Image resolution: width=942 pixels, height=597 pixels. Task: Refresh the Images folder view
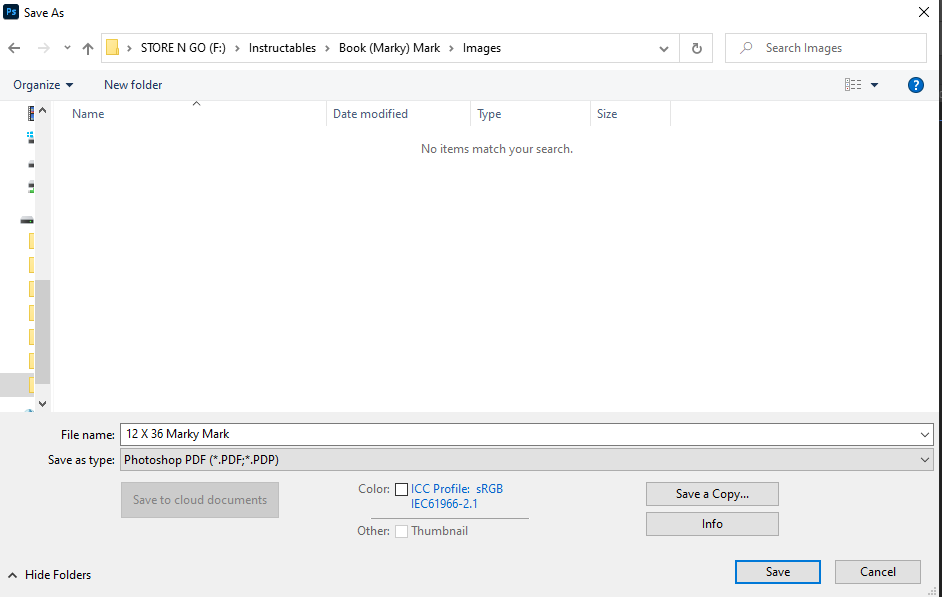[696, 48]
